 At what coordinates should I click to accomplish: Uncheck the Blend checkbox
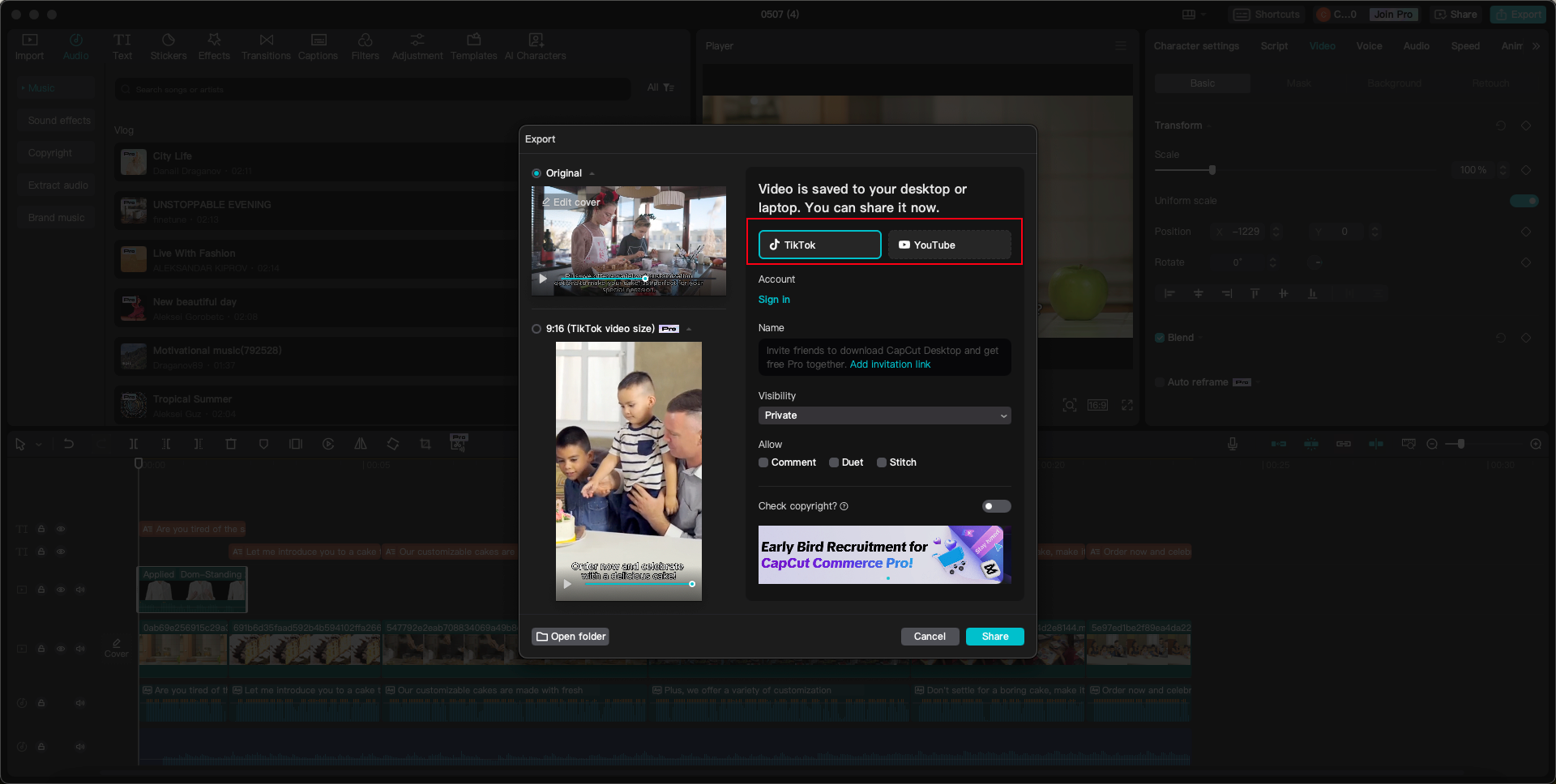(1160, 338)
